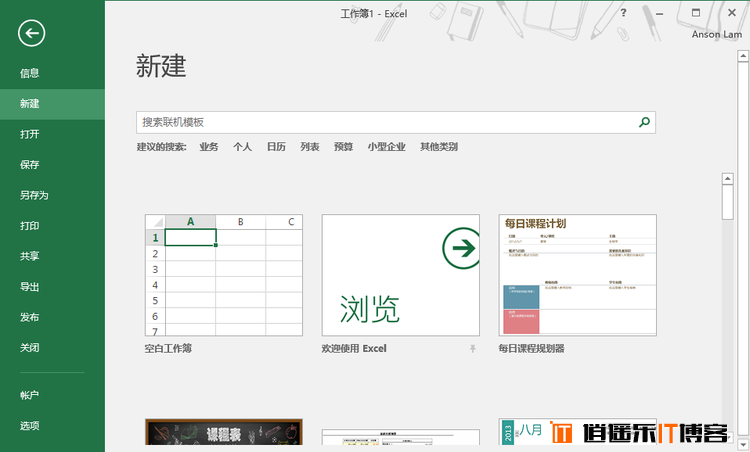Search suggested category 预算
Screen dimensions: 750x452
point(343,147)
